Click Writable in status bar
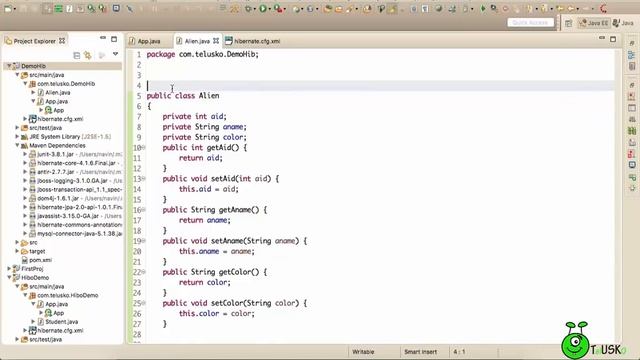 click(x=363, y=351)
